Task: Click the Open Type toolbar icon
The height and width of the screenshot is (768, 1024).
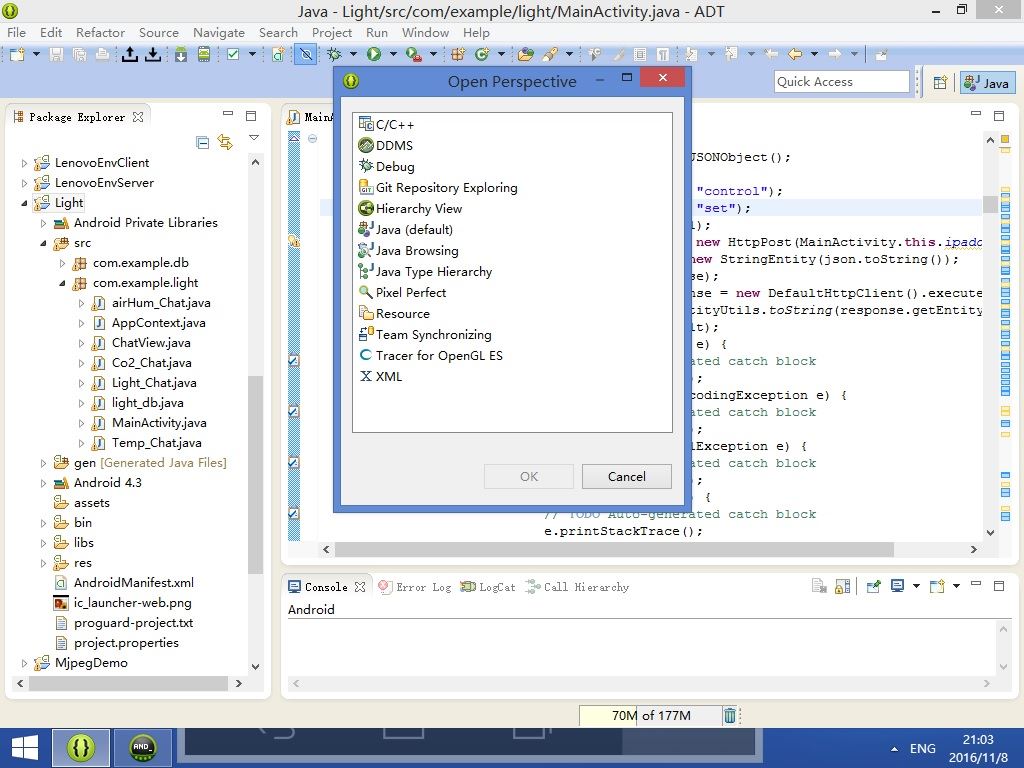Action: pos(526,54)
